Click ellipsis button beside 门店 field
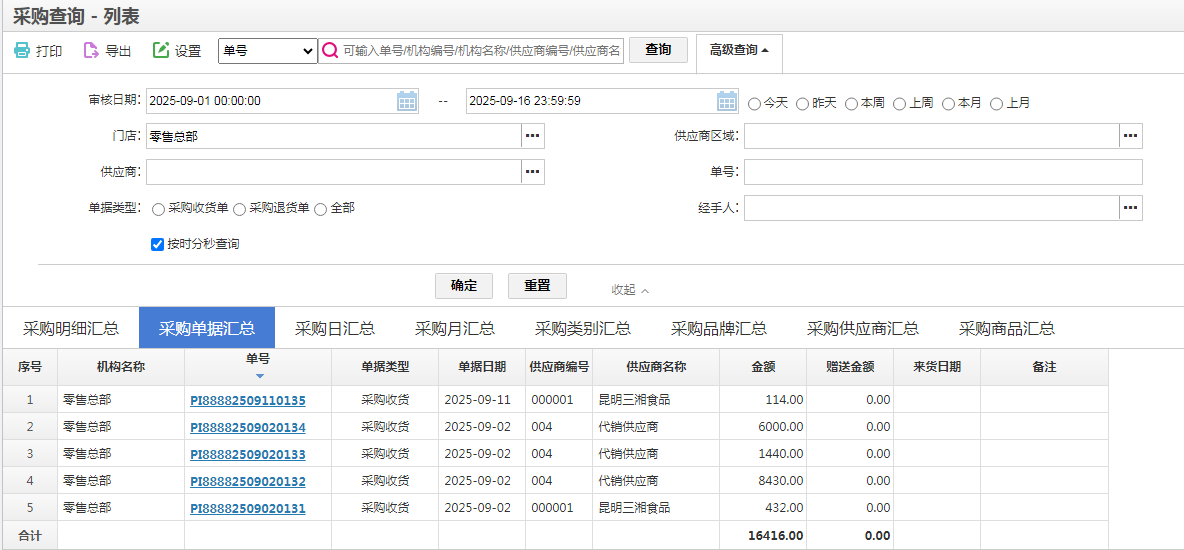 point(533,136)
